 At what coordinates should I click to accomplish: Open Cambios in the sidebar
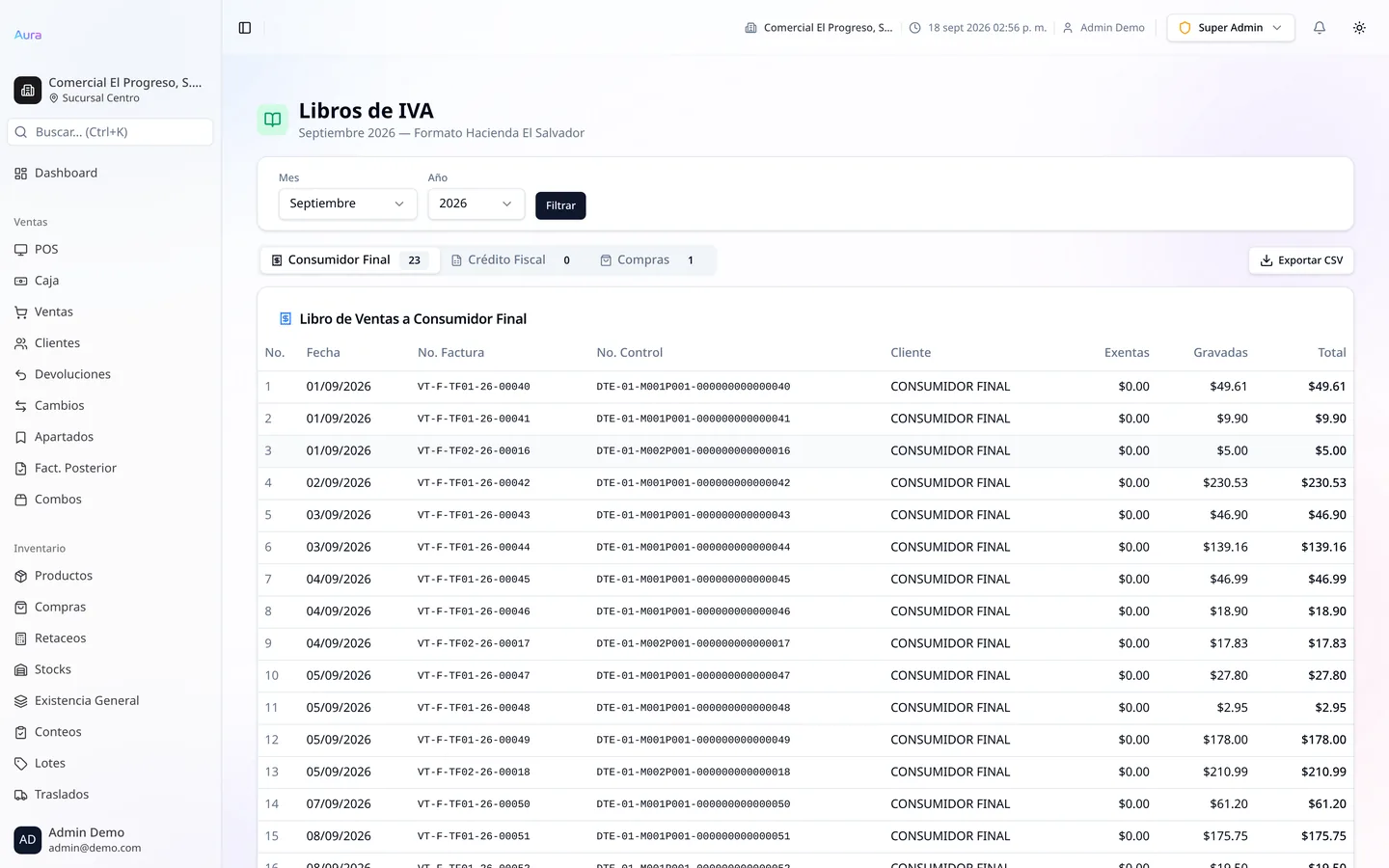click(x=110, y=406)
